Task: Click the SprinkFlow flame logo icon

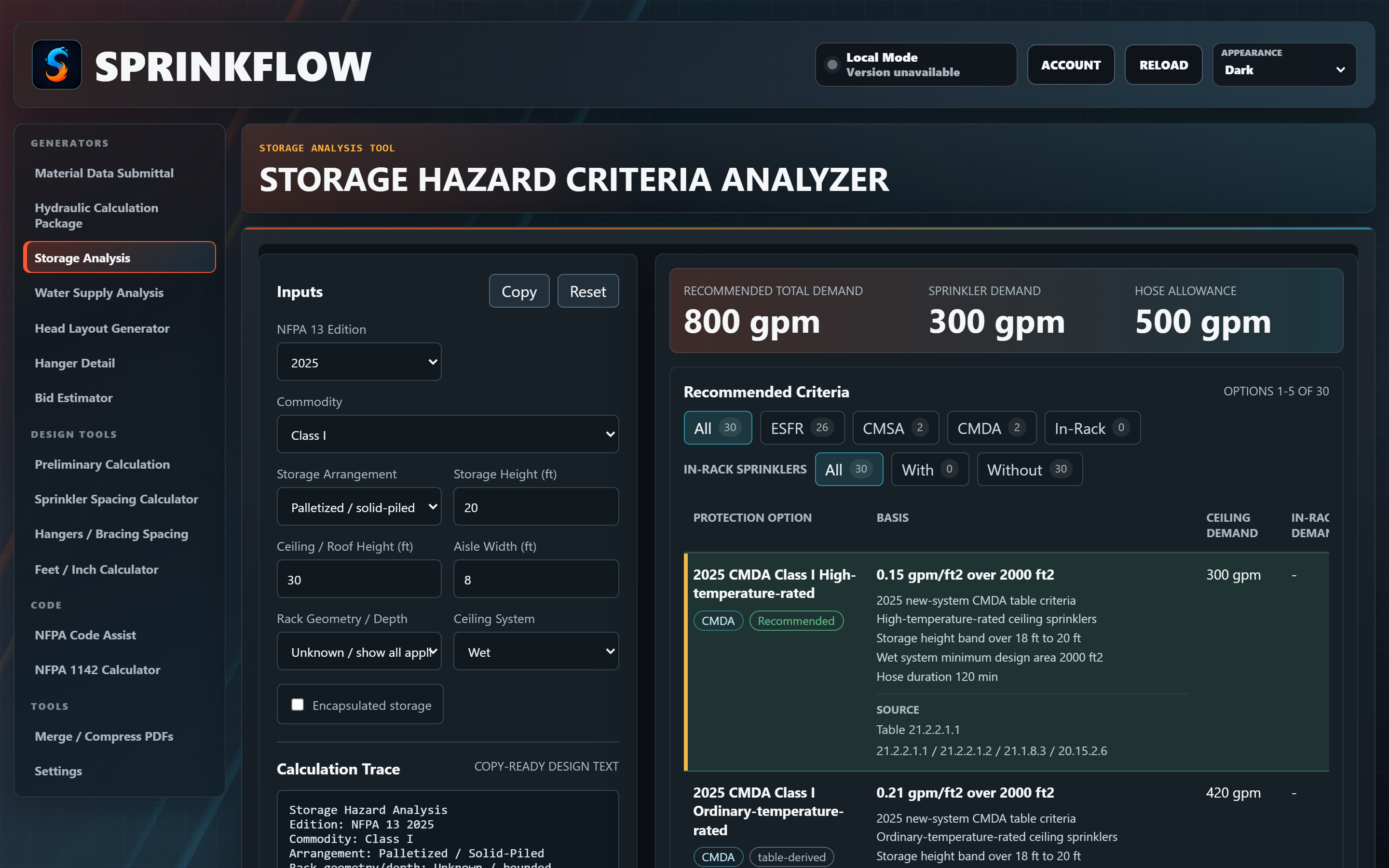Action: coord(57,65)
